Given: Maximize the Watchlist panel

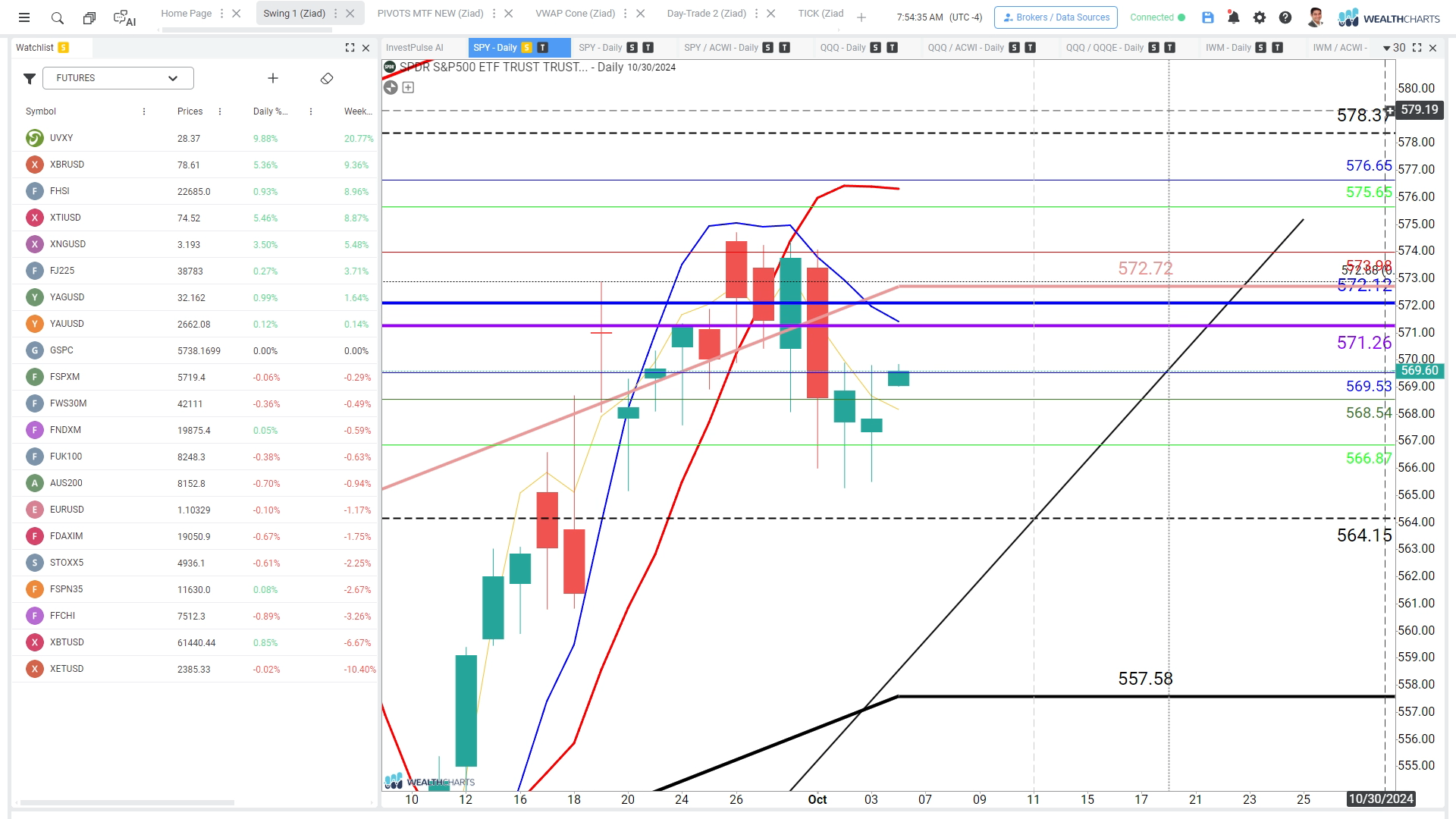Looking at the screenshot, I should click(350, 48).
